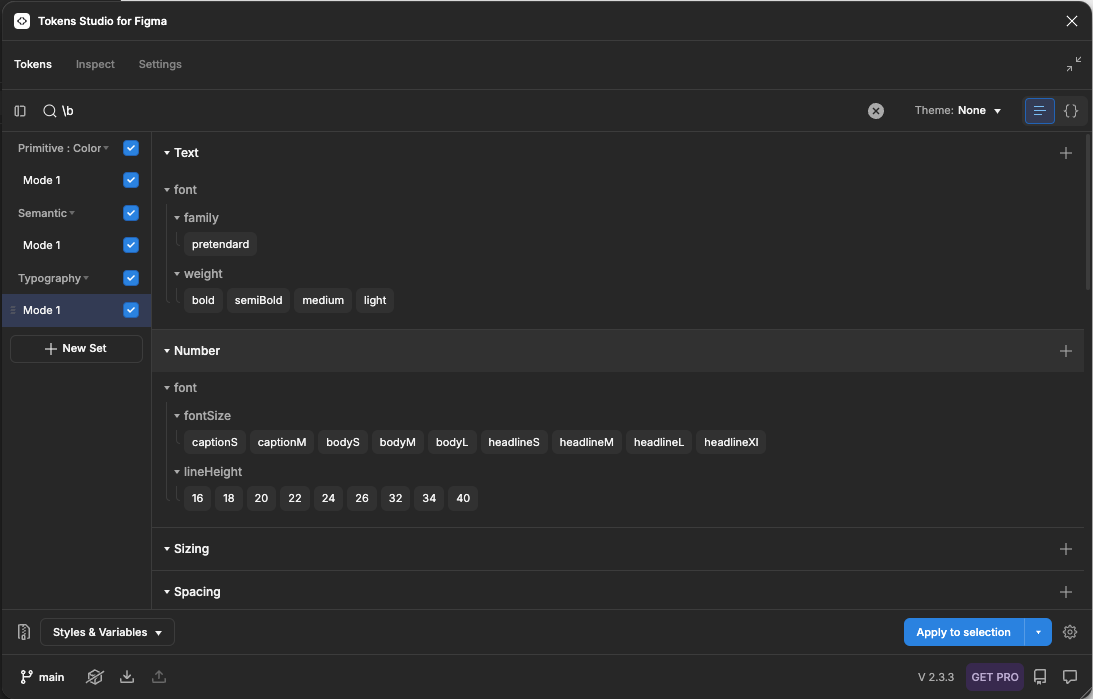Grab the drag handle on the selected Mode 1 set
The height and width of the screenshot is (699, 1093).
[13, 310]
